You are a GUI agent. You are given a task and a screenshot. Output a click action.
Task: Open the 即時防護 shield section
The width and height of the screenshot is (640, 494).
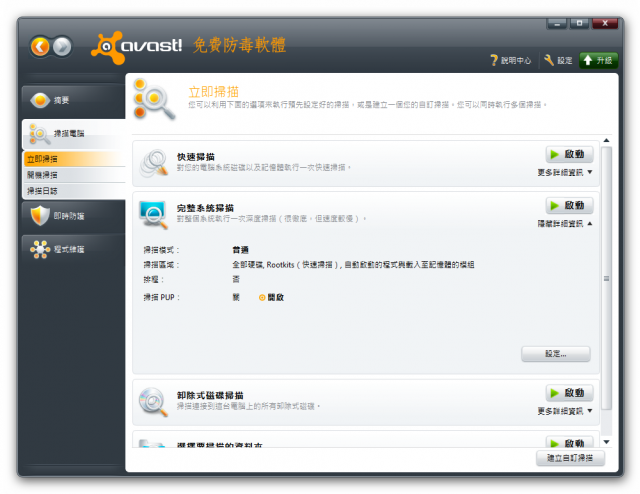pyautogui.click(x=73, y=216)
